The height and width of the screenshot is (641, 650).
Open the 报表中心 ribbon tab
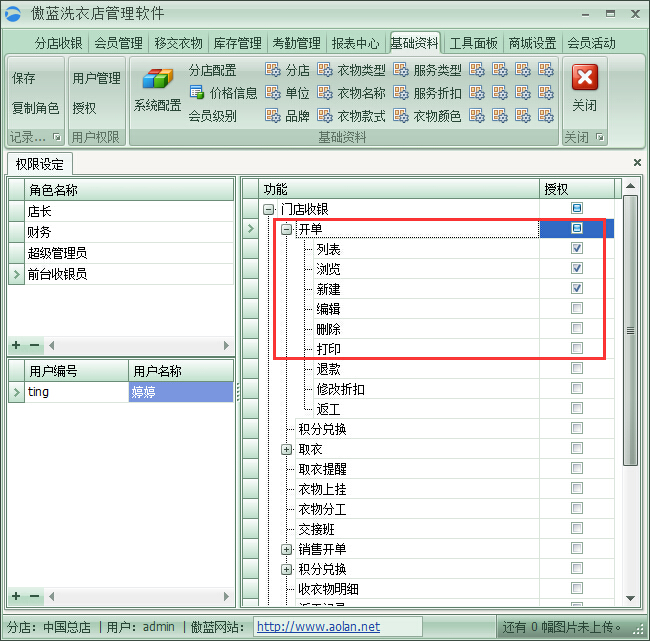tap(355, 43)
